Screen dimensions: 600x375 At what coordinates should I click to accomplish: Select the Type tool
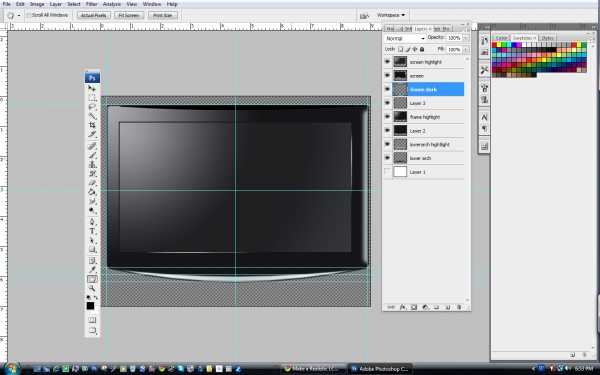click(x=92, y=231)
